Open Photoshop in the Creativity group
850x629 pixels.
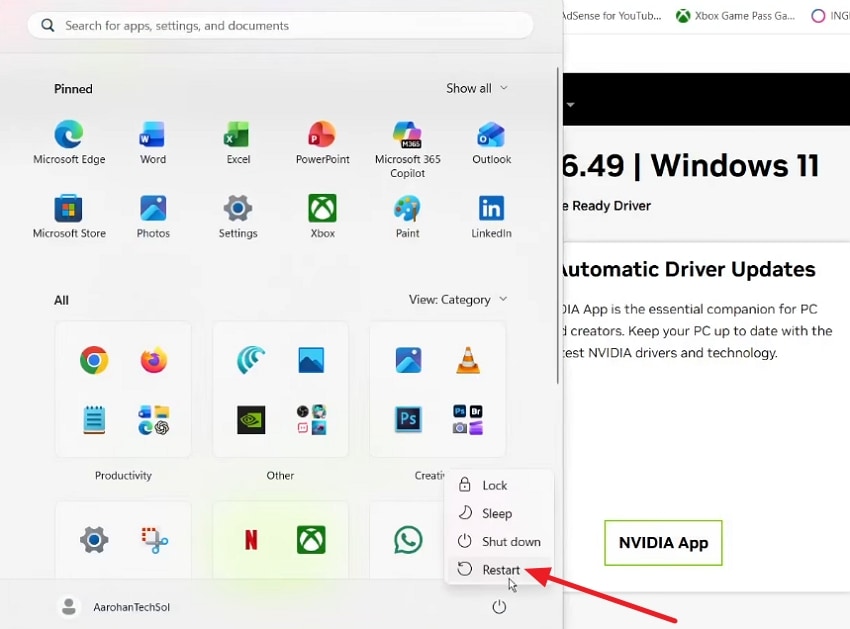(x=408, y=420)
